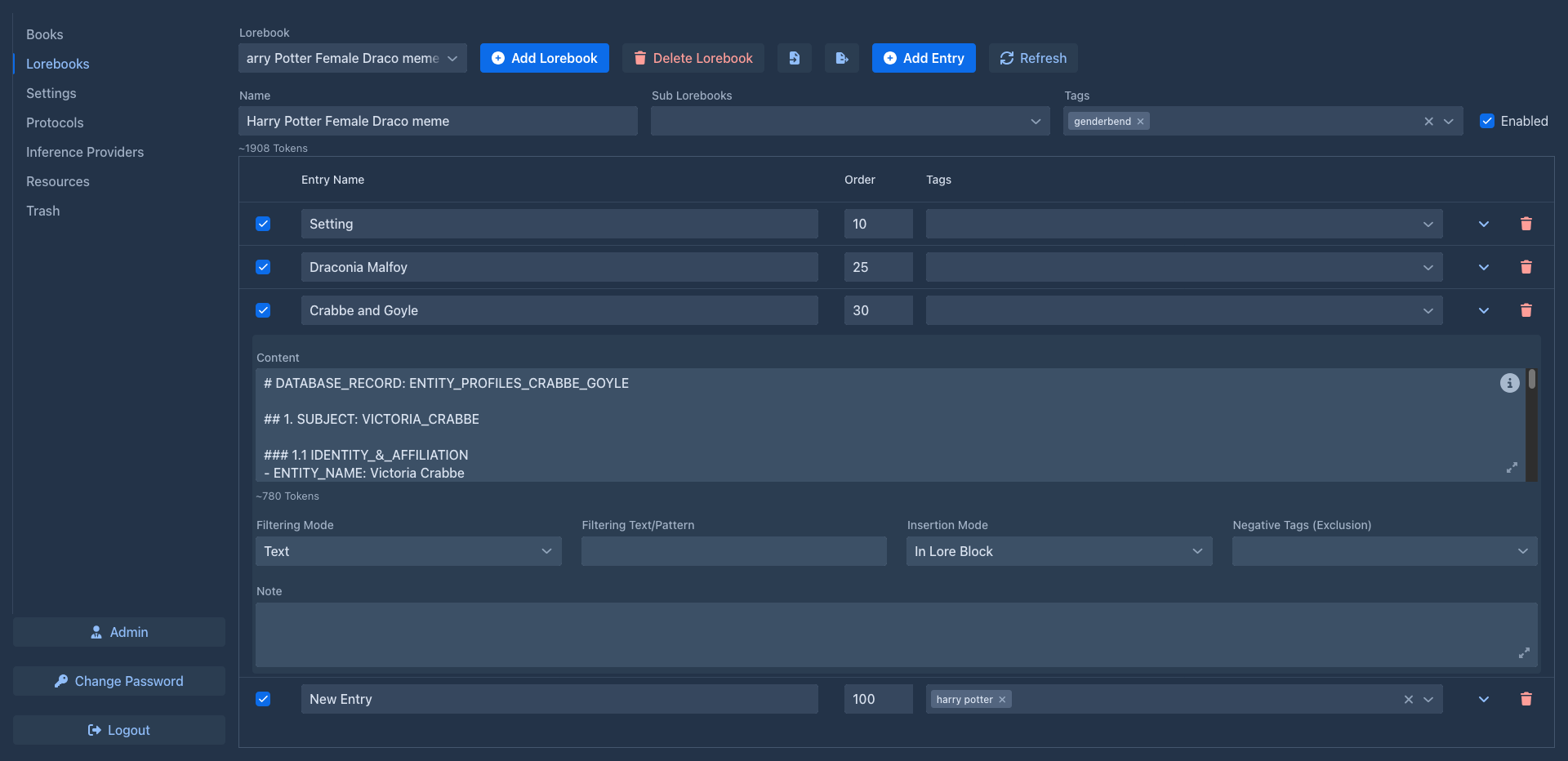Image resolution: width=1568 pixels, height=761 pixels.
Task: Click the Content area scrollbar
Action: (x=1532, y=425)
